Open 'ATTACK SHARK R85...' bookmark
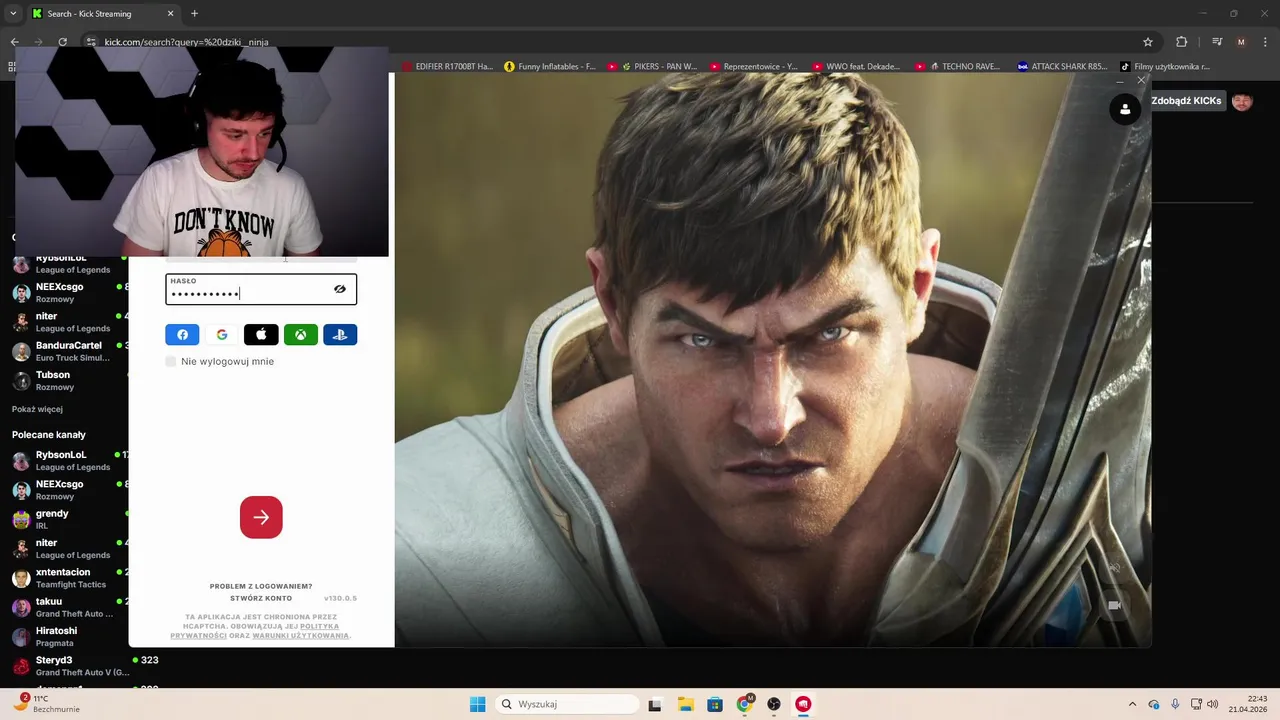Image resolution: width=1280 pixels, height=720 pixels. (x=1062, y=67)
